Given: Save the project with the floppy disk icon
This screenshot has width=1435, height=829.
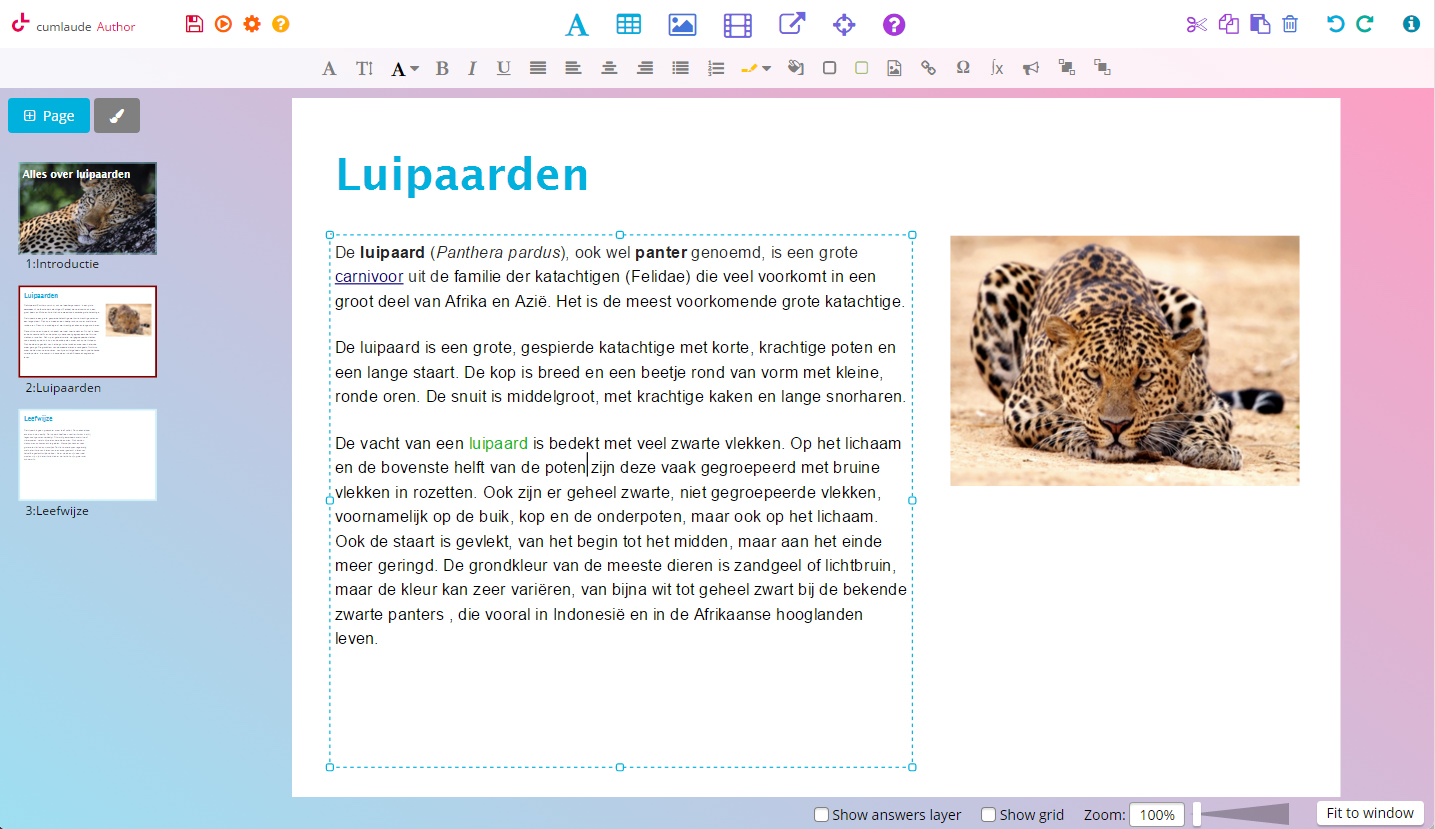Looking at the screenshot, I should 194,24.
